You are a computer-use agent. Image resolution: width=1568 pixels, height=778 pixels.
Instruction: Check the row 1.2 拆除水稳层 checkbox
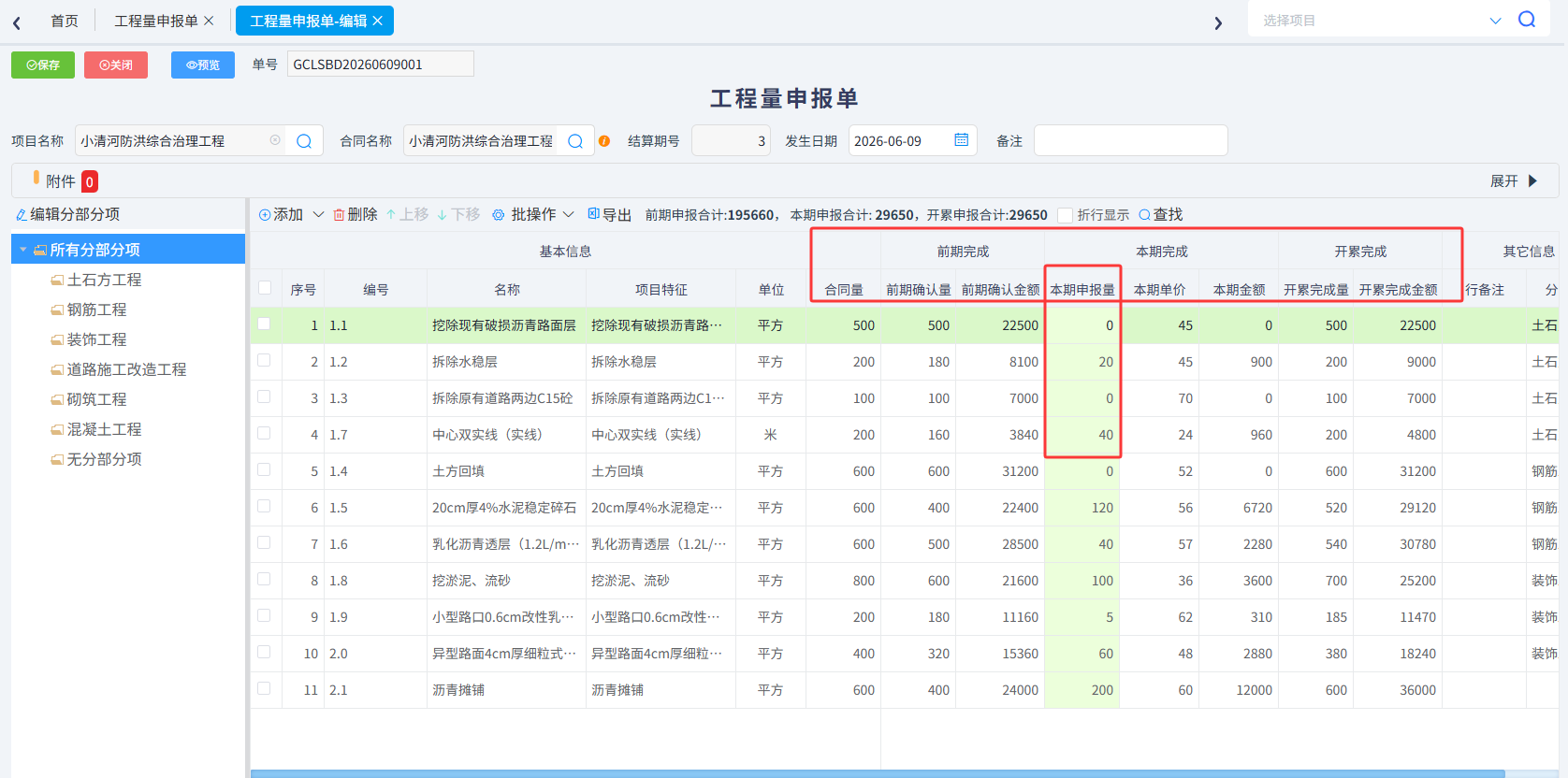tap(265, 361)
